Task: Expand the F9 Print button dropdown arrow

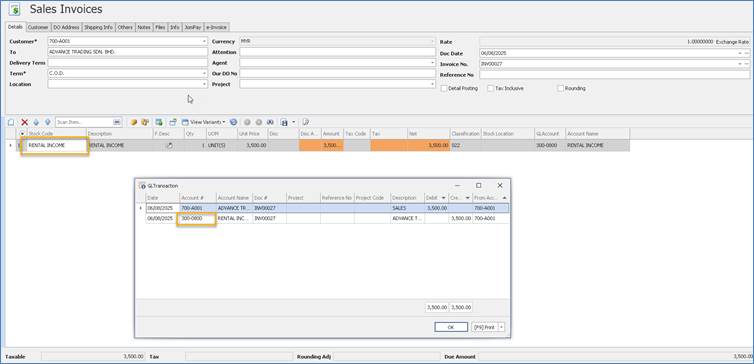Action: (x=502, y=327)
